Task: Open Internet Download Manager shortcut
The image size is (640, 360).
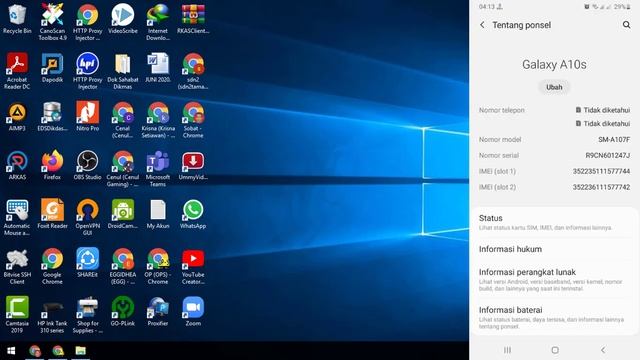Action: [x=158, y=22]
